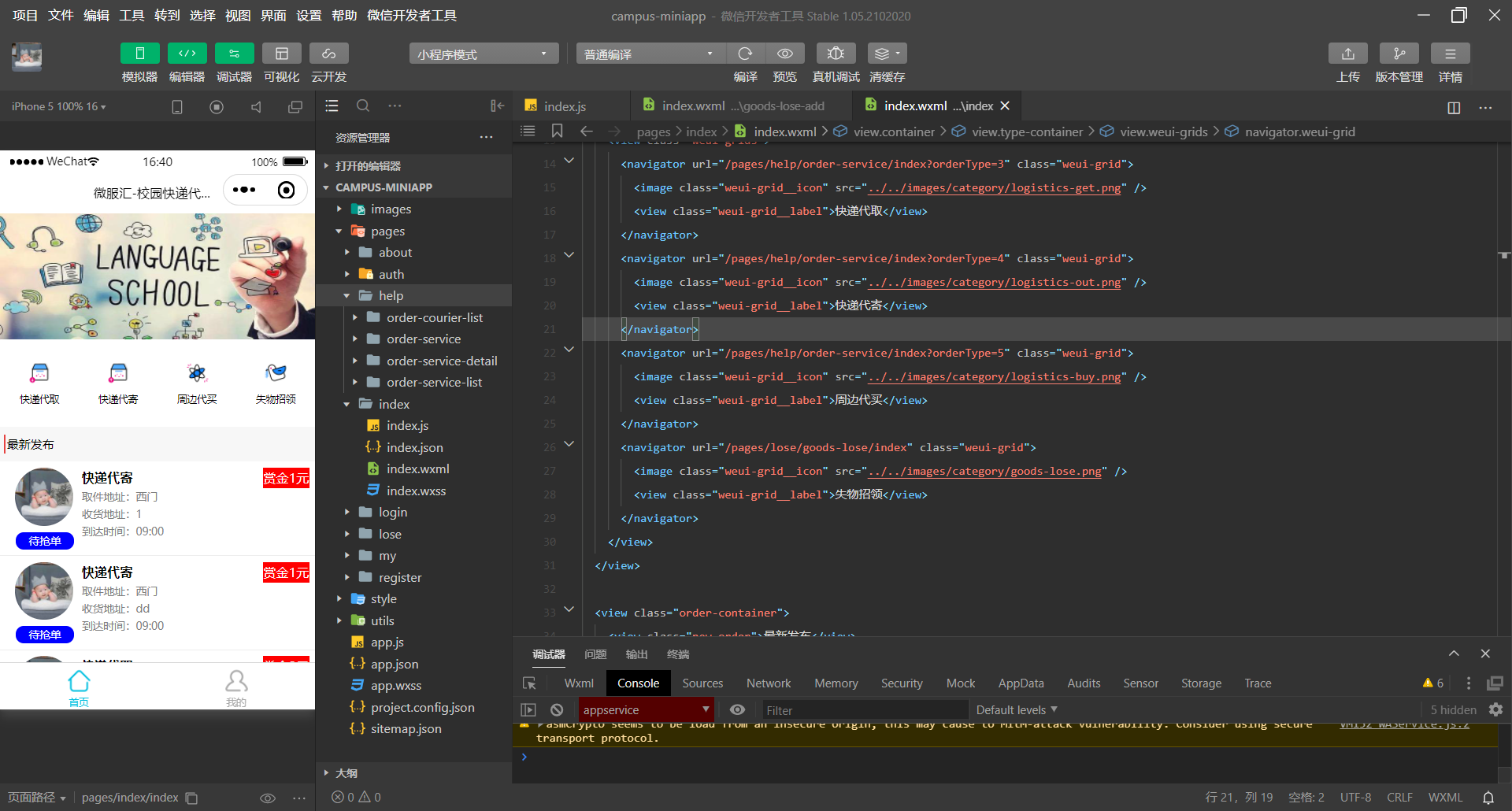The width and height of the screenshot is (1512, 811).
Task: Click the upload (上传) icon
Action: tap(1348, 54)
